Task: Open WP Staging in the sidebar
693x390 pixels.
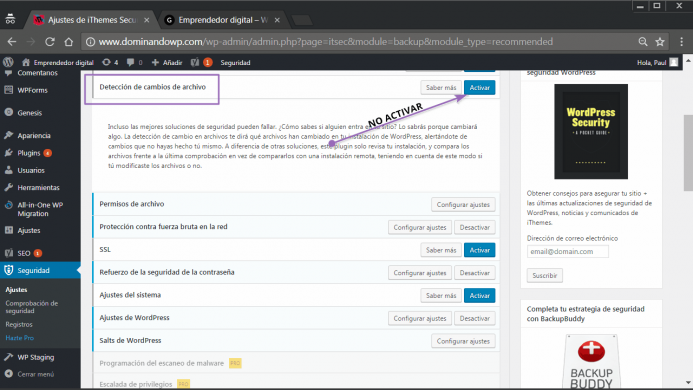Action: (35, 357)
